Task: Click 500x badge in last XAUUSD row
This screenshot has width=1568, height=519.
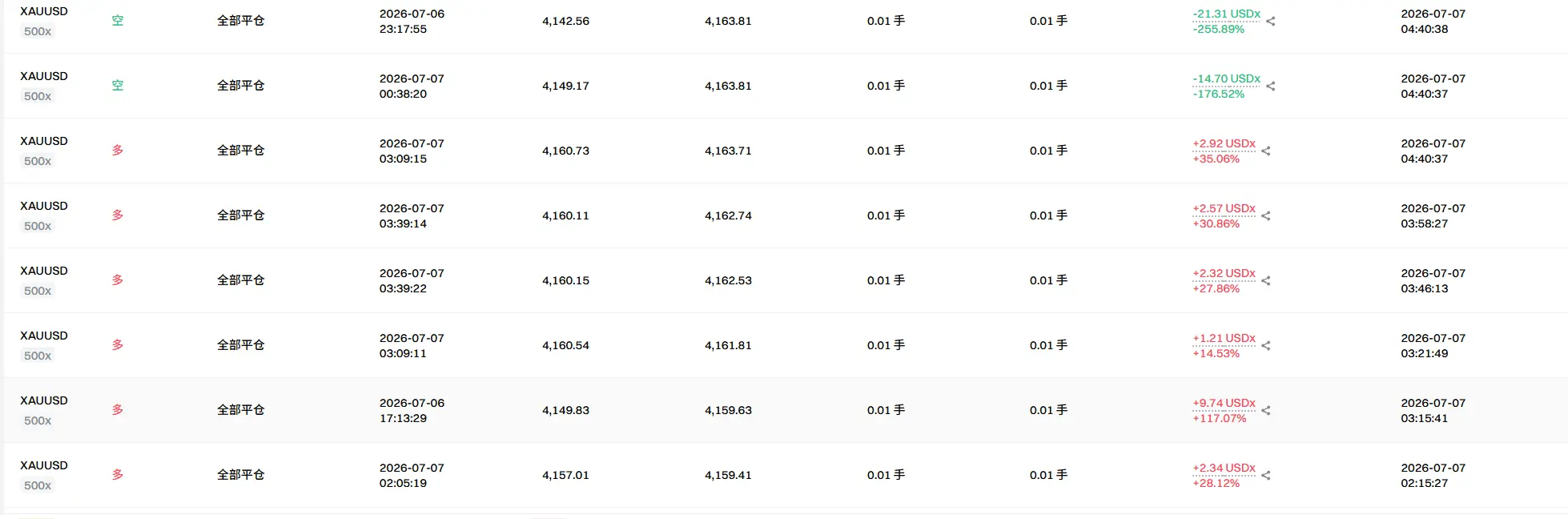Action: tap(38, 485)
